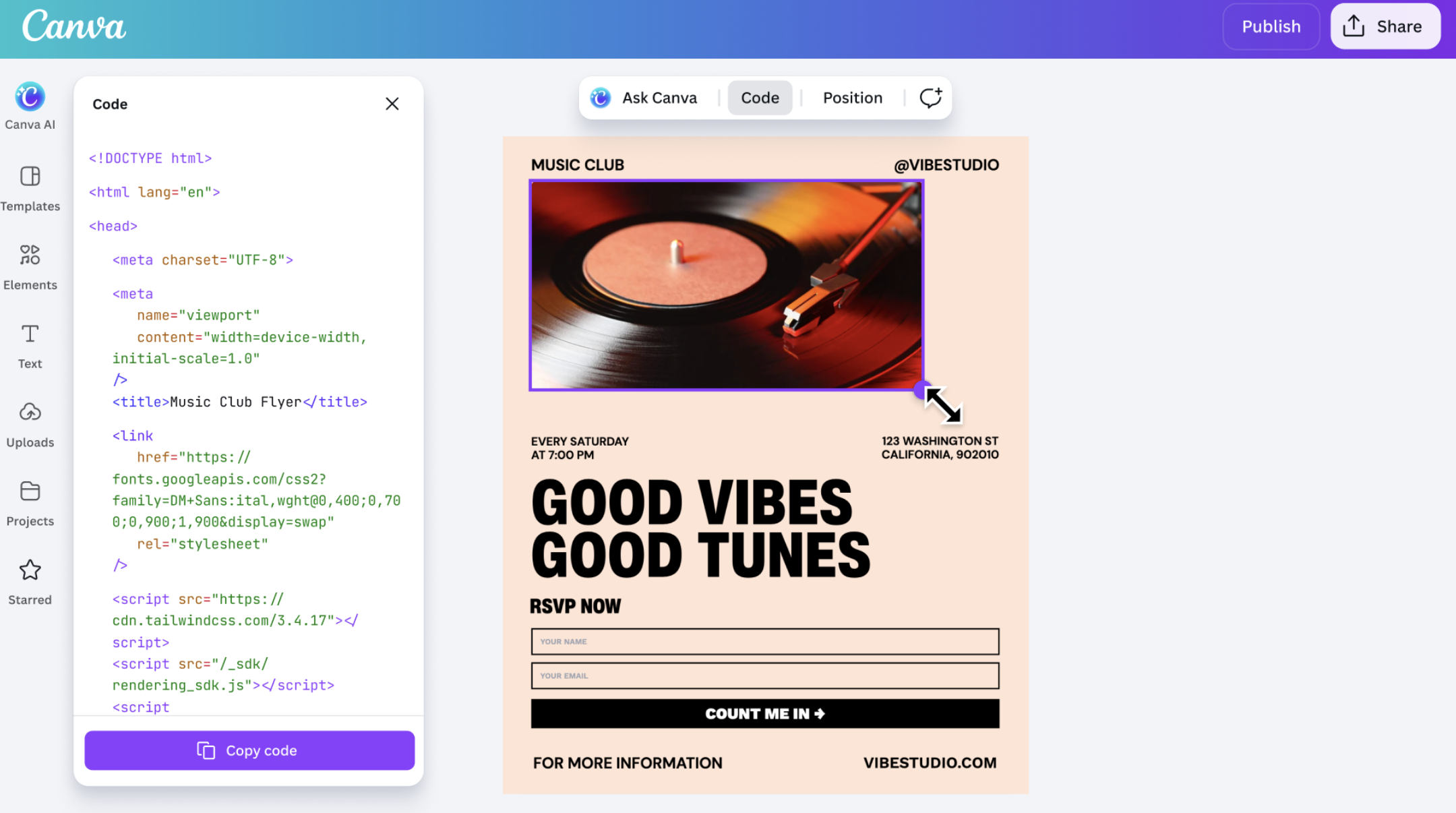Open the Elements panel
This screenshot has width=1456, height=813.
point(30,256)
